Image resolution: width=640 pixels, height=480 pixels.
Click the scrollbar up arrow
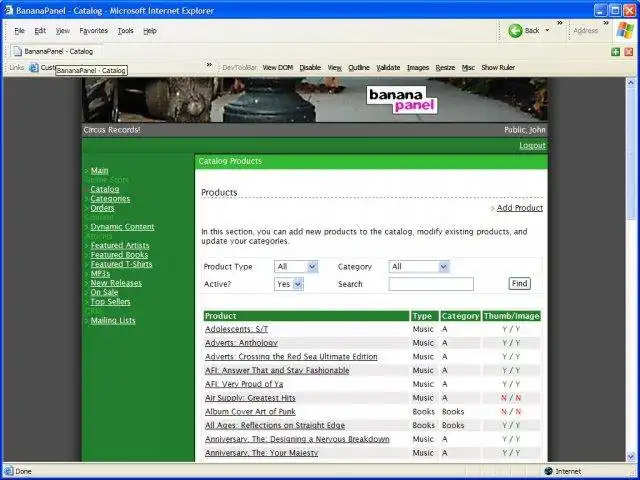click(x=631, y=82)
